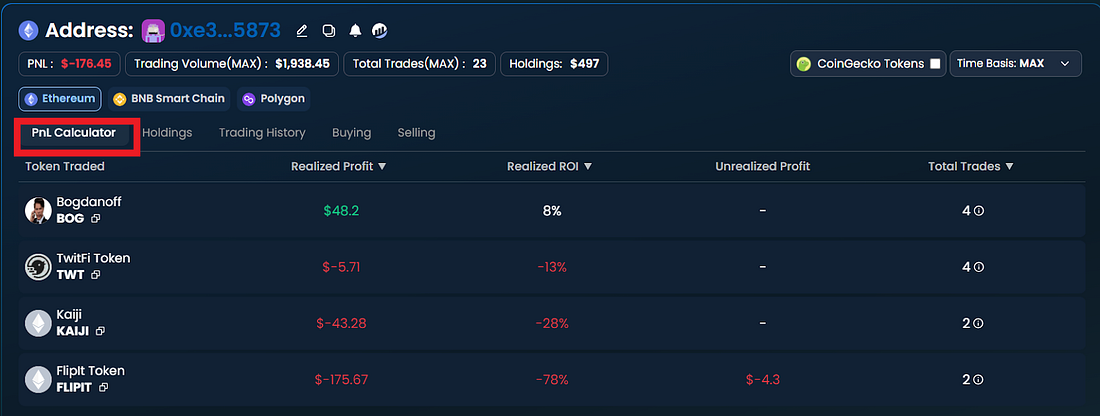Select the BNB Smart Chain filter

pyautogui.click(x=169, y=99)
